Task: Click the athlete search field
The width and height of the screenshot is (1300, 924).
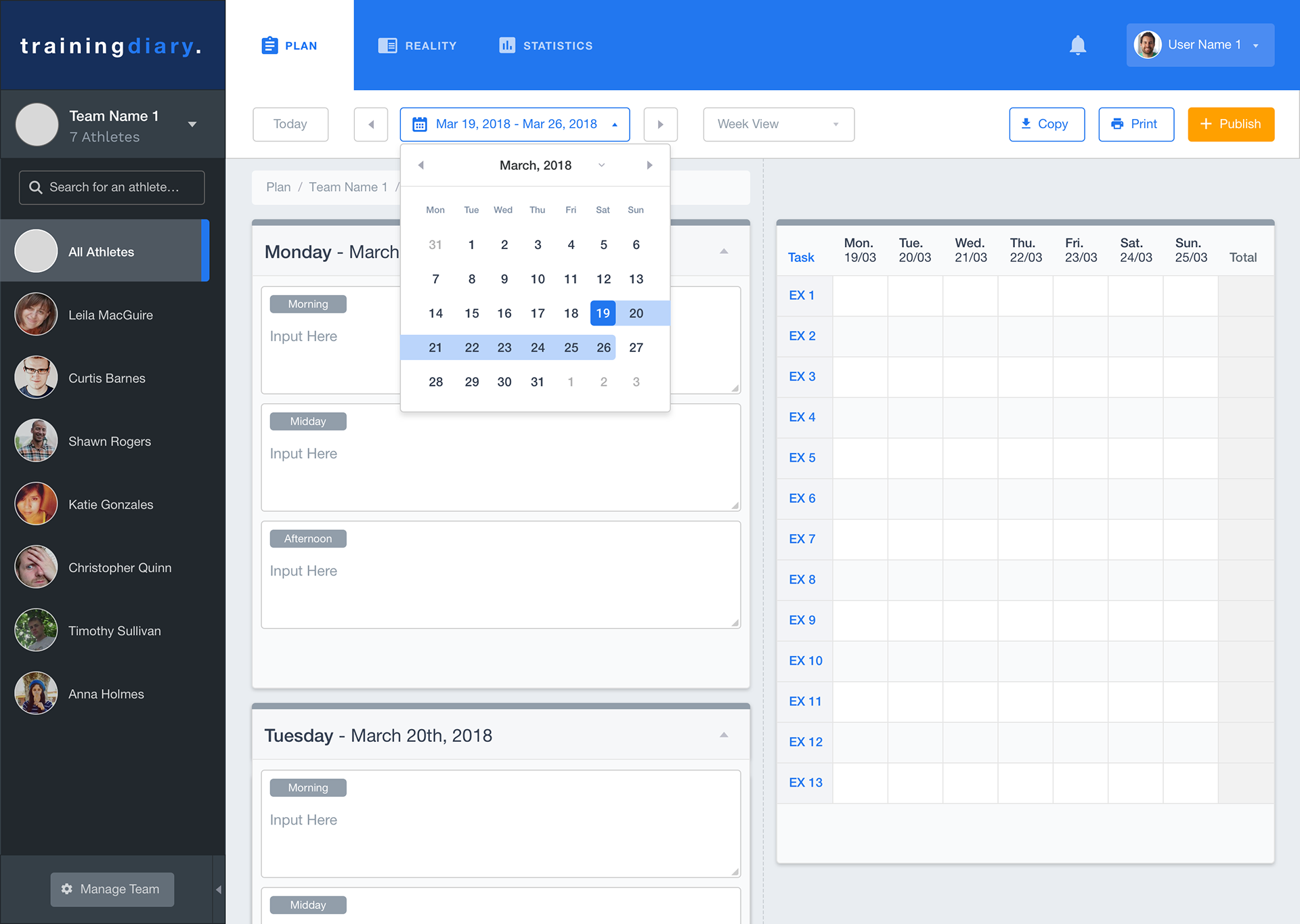Action: (x=112, y=188)
